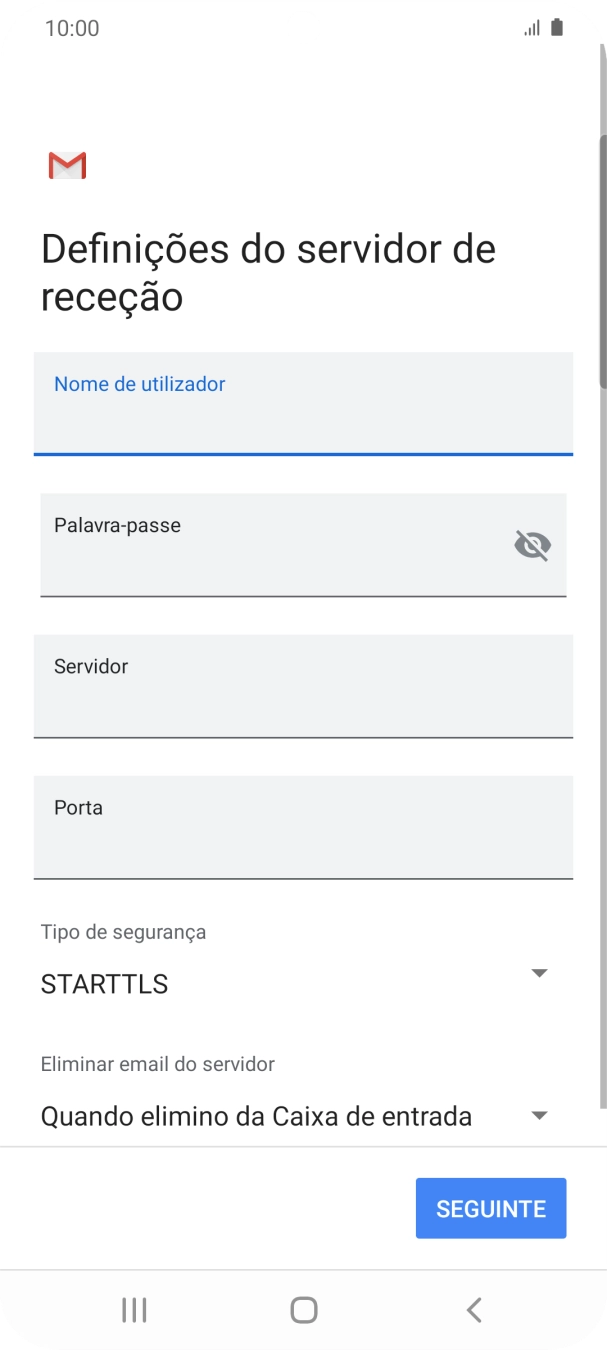Screen dimensions: 607x1350
Task: Tap the 'Definições do servidor de receção' heading
Action: (x=268, y=272)
